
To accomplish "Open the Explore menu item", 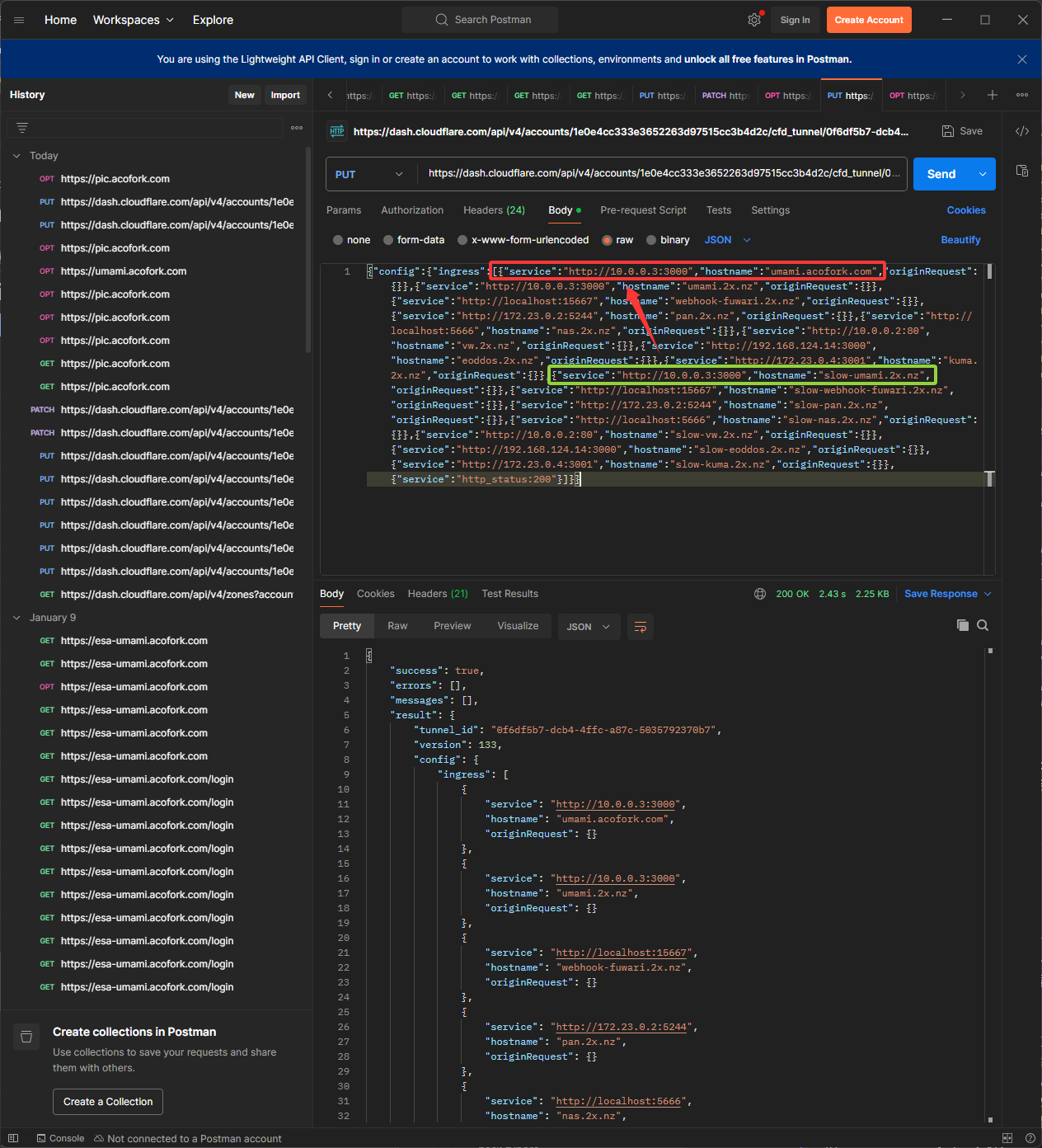I will pyautogui.click(x=213, y=20).
